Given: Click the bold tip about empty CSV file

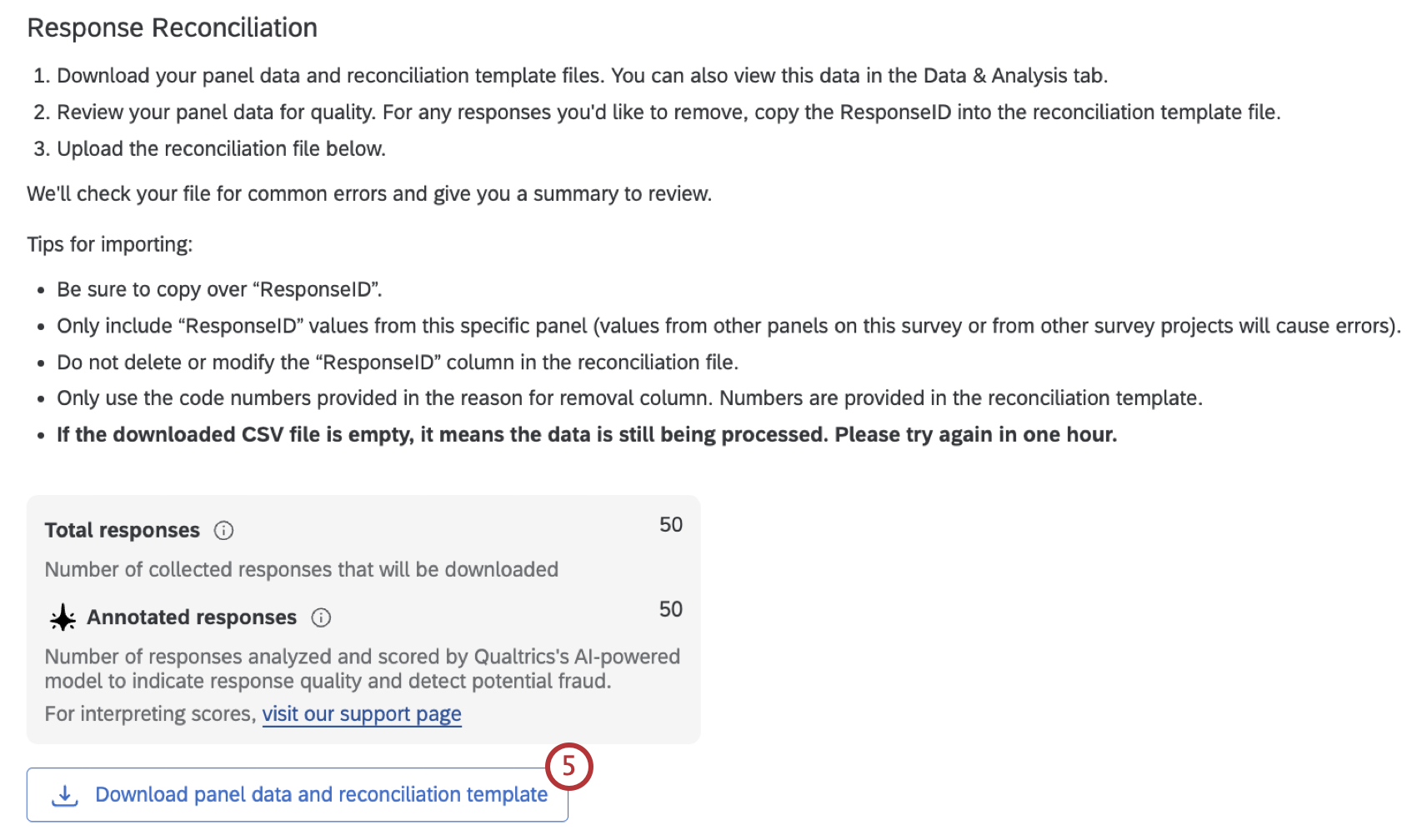Looking at the screenshot, I should [587, 435].
